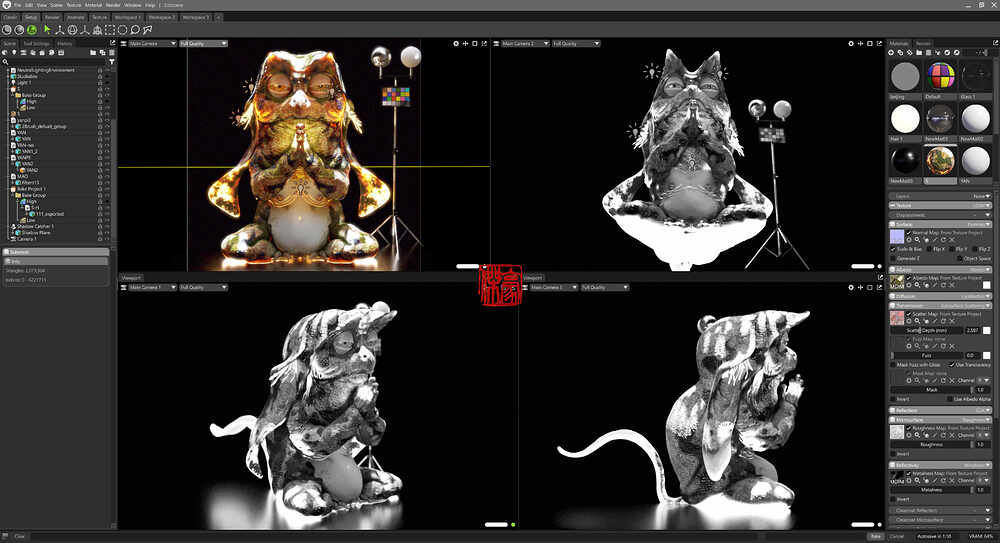Click the Cancel button in status bar
This screenshot has width=1000, height=543.
(x=897, y=537)
